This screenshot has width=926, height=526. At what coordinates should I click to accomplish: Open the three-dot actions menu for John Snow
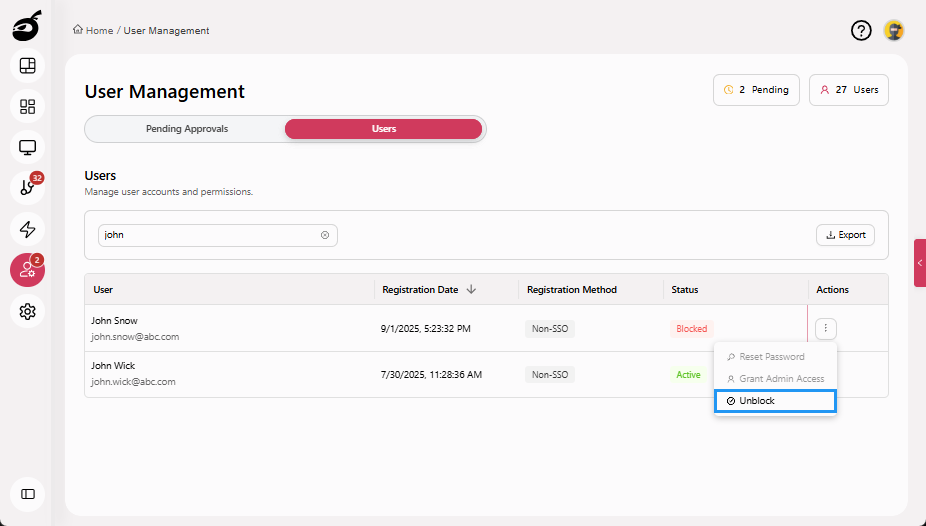click(826, 328)
